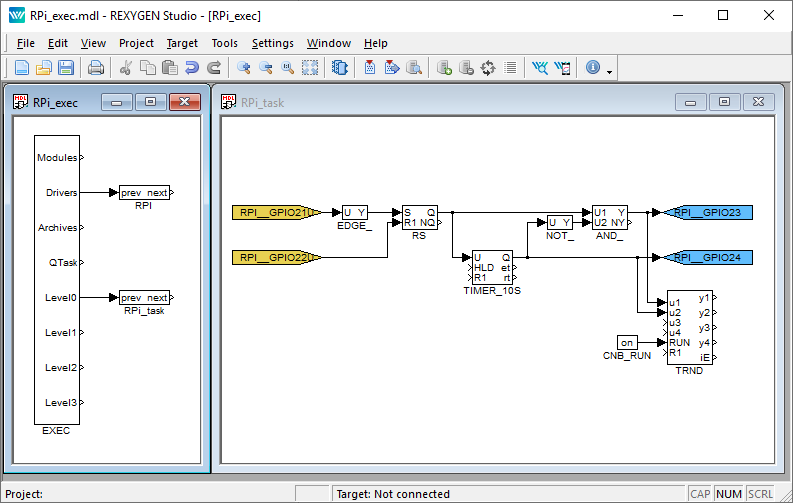
Task: Click the About info icon in toolbar
Action: (x=592, y=68)
